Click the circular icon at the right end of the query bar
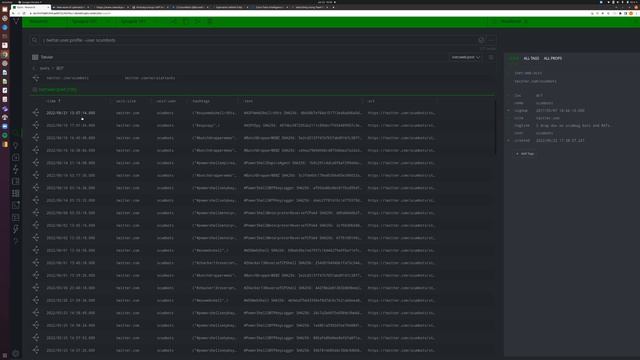Image resolution: width=640 pixels, height=360 pixels. (x=481, y=40)
